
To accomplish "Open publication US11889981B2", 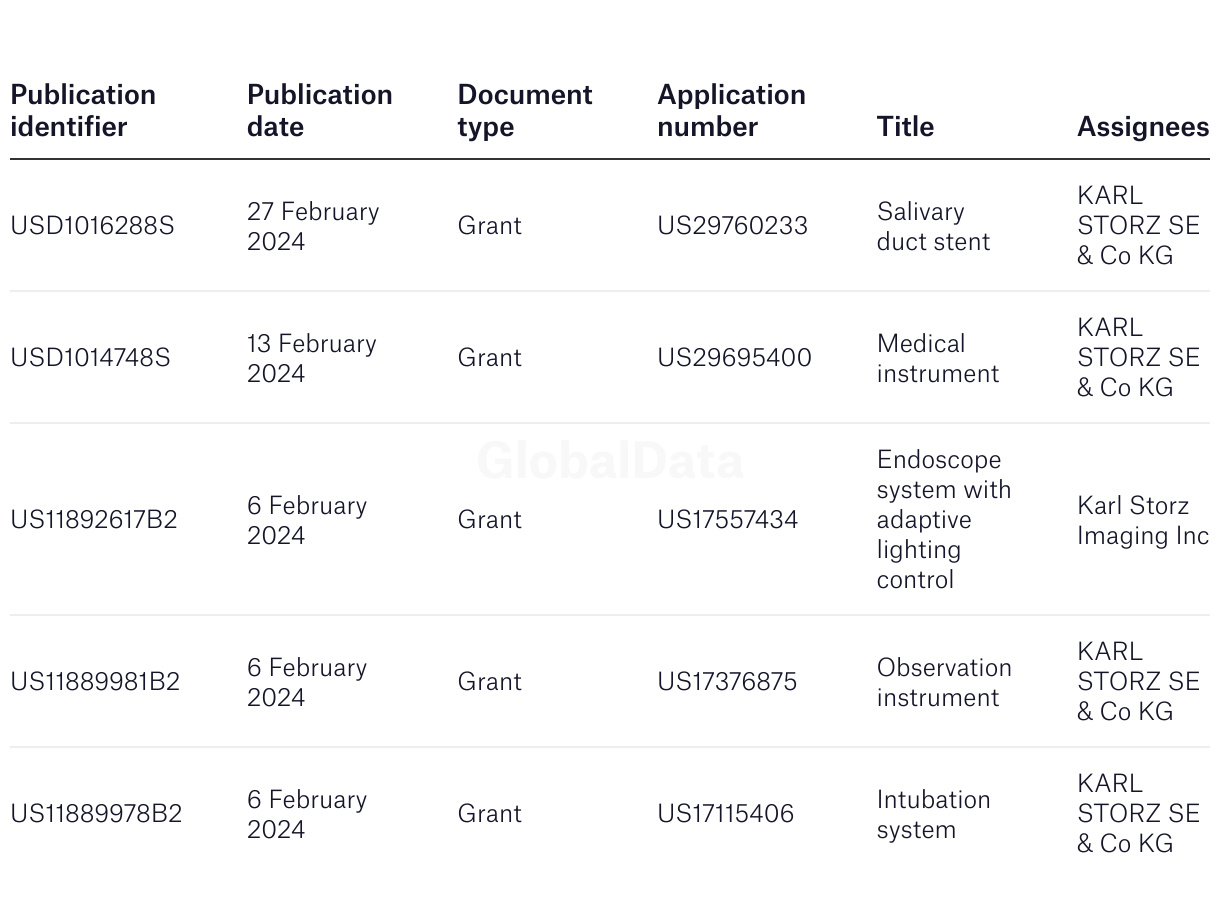I will [x=95, y=681].
